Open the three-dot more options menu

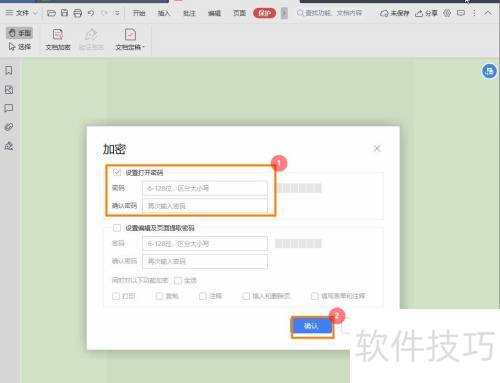(474, 13)
